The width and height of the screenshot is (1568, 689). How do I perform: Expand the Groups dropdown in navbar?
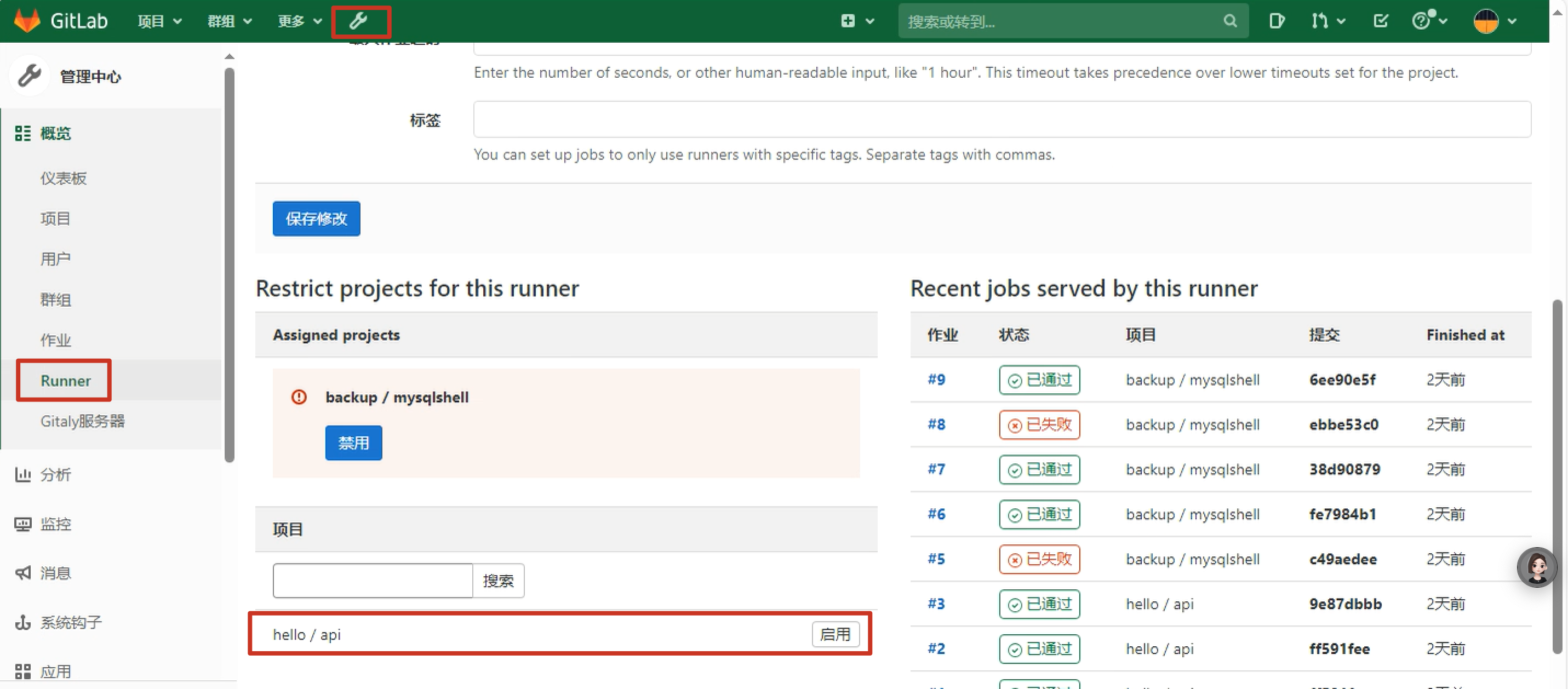coord(230,21)
